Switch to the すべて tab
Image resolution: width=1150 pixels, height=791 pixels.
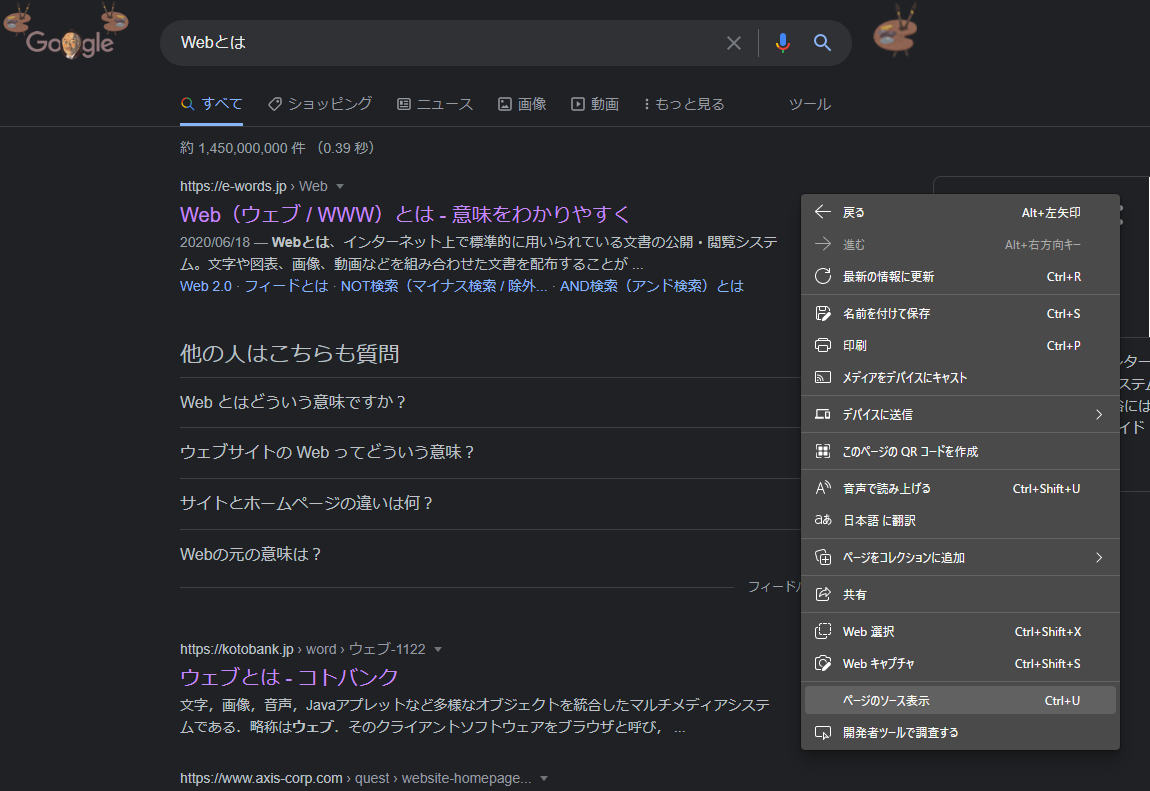pos(211,103)
